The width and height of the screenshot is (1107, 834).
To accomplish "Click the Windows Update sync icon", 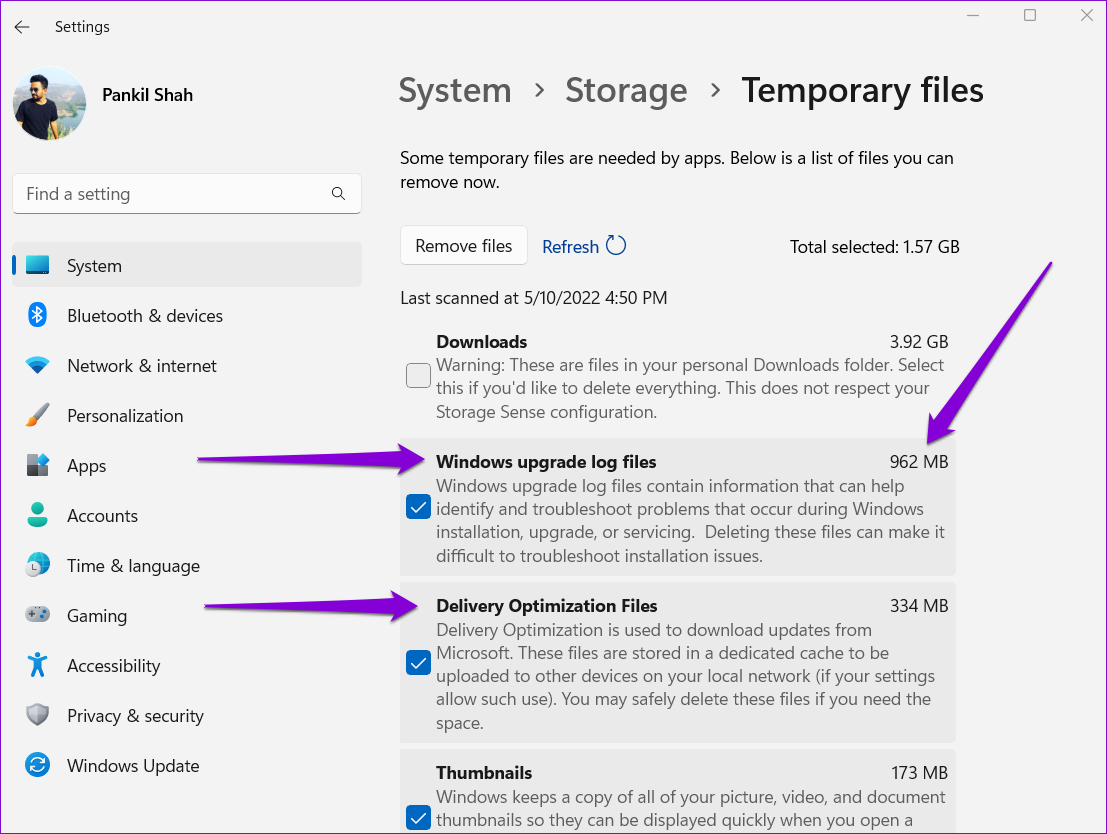I will point(37,765).
